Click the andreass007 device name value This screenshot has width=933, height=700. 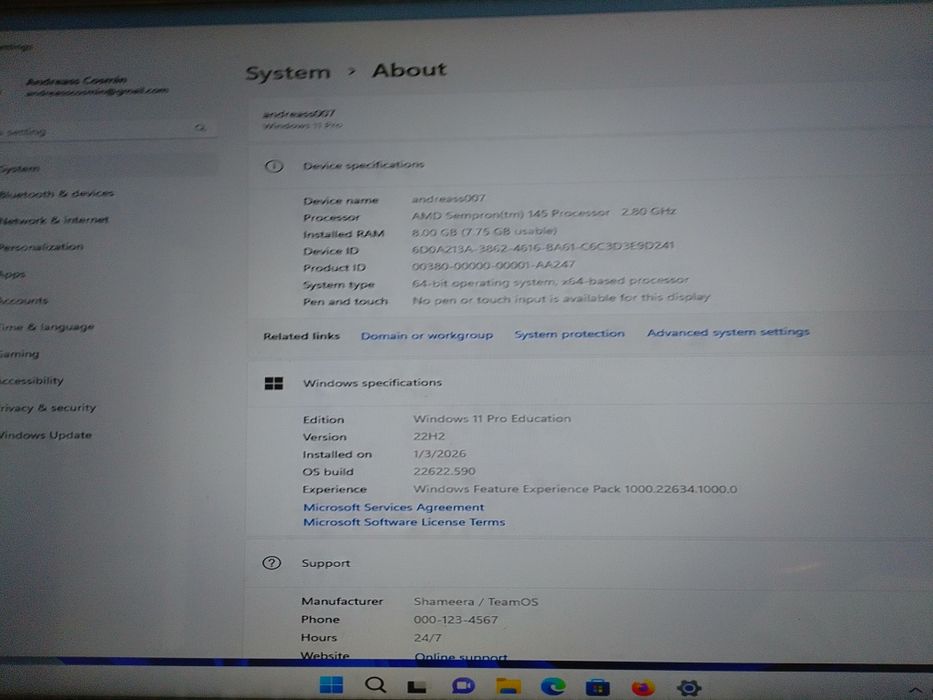pos(448,198)
